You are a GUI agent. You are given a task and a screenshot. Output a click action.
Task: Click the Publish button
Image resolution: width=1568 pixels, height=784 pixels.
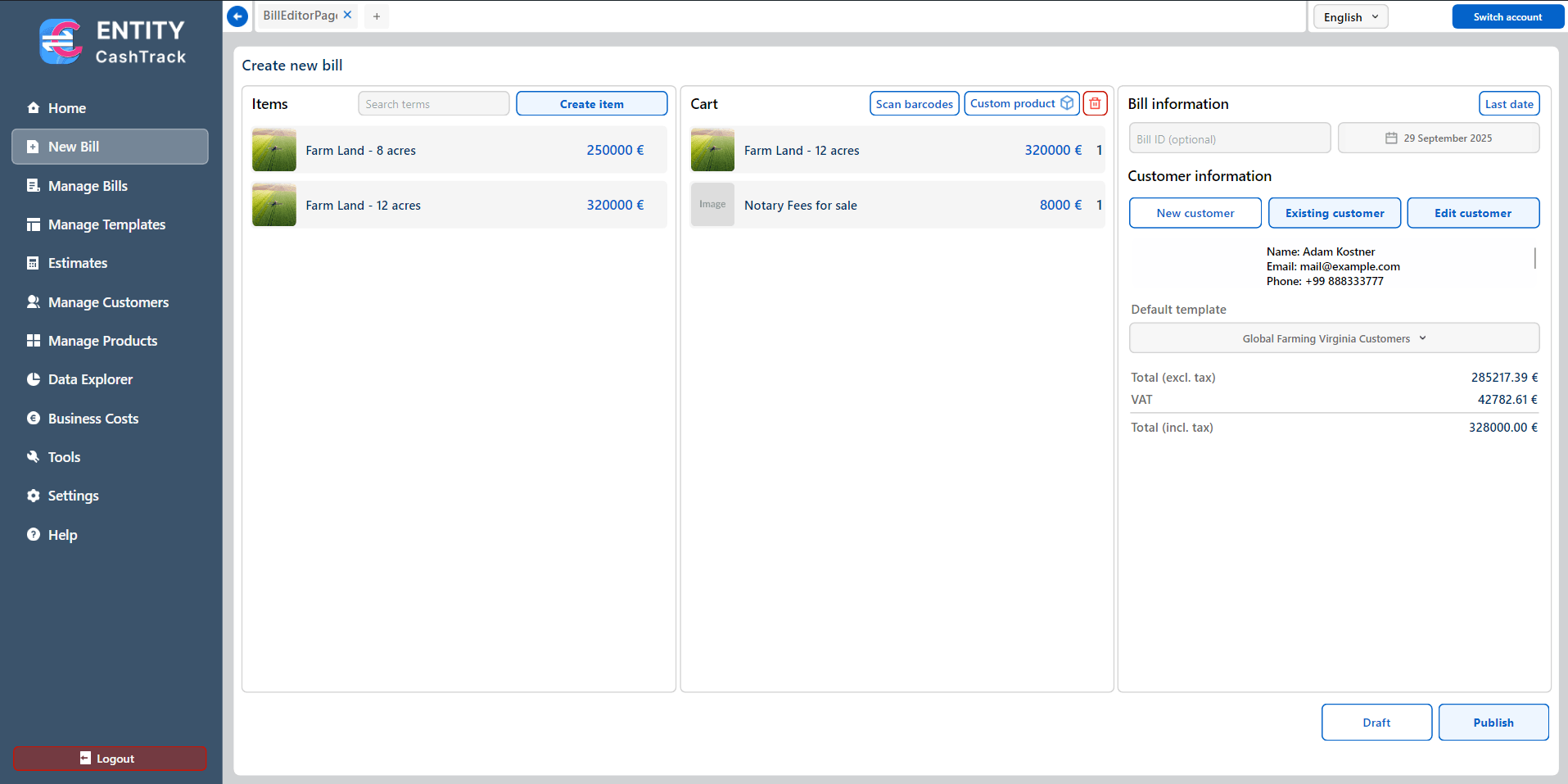coord(1493,723)
